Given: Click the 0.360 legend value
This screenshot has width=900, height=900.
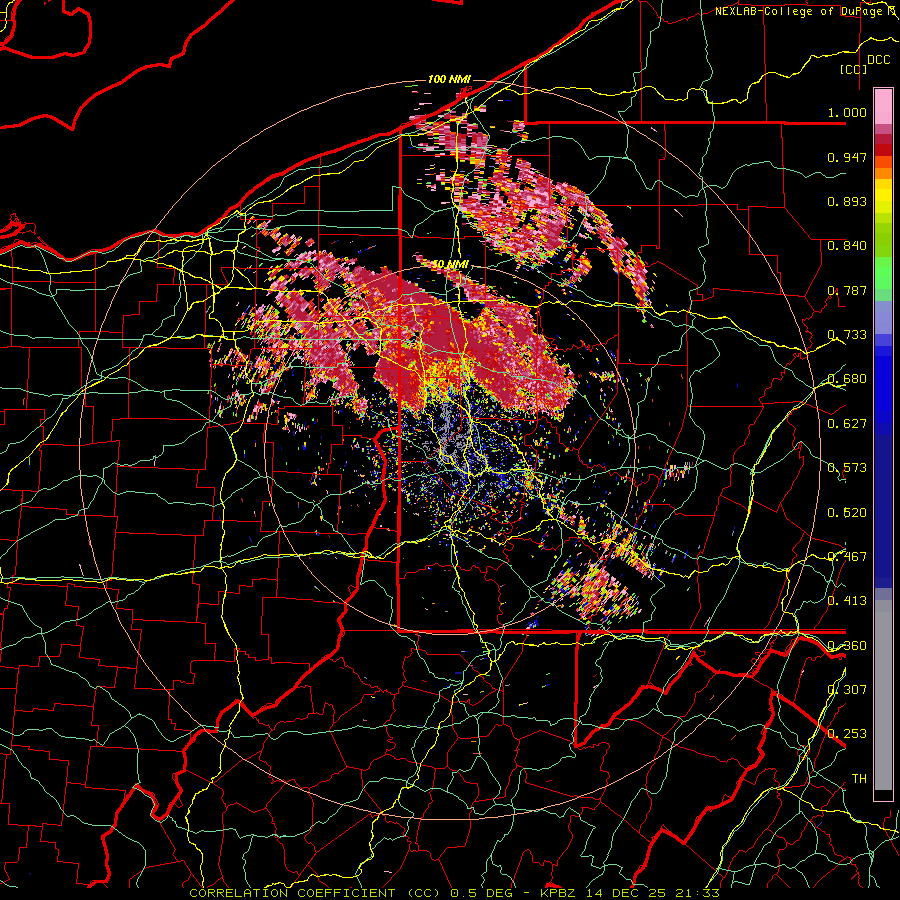Looking at the screenshot, I should pyautogui.click(x=847, y=646).
